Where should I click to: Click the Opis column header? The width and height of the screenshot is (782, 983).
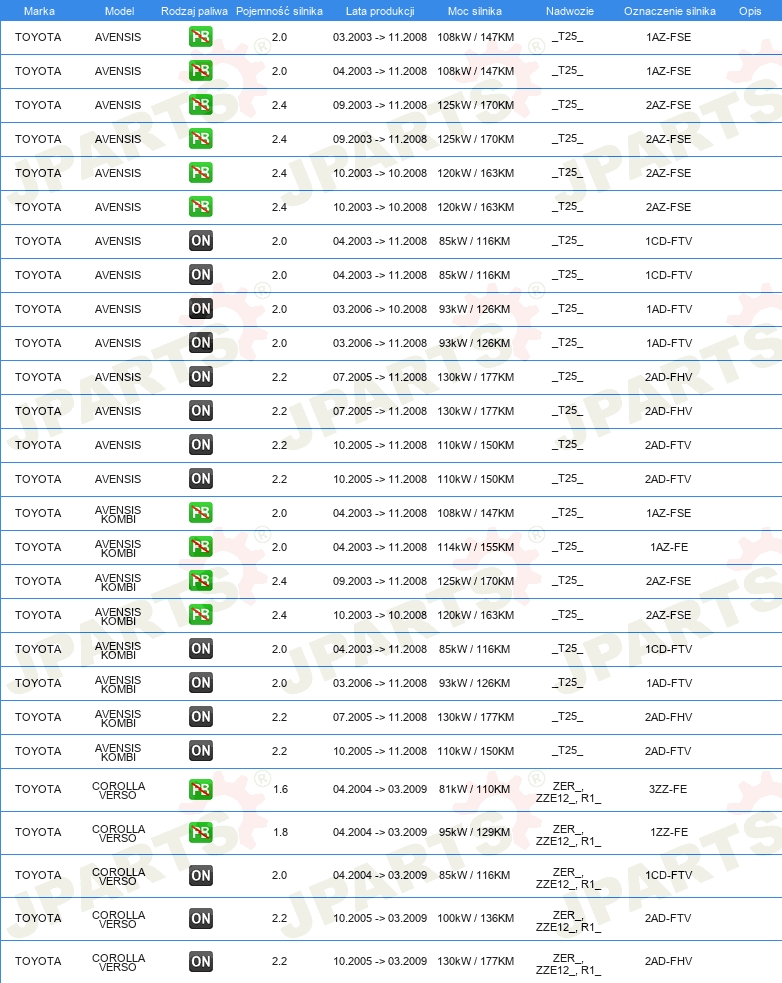coord(750,11)
